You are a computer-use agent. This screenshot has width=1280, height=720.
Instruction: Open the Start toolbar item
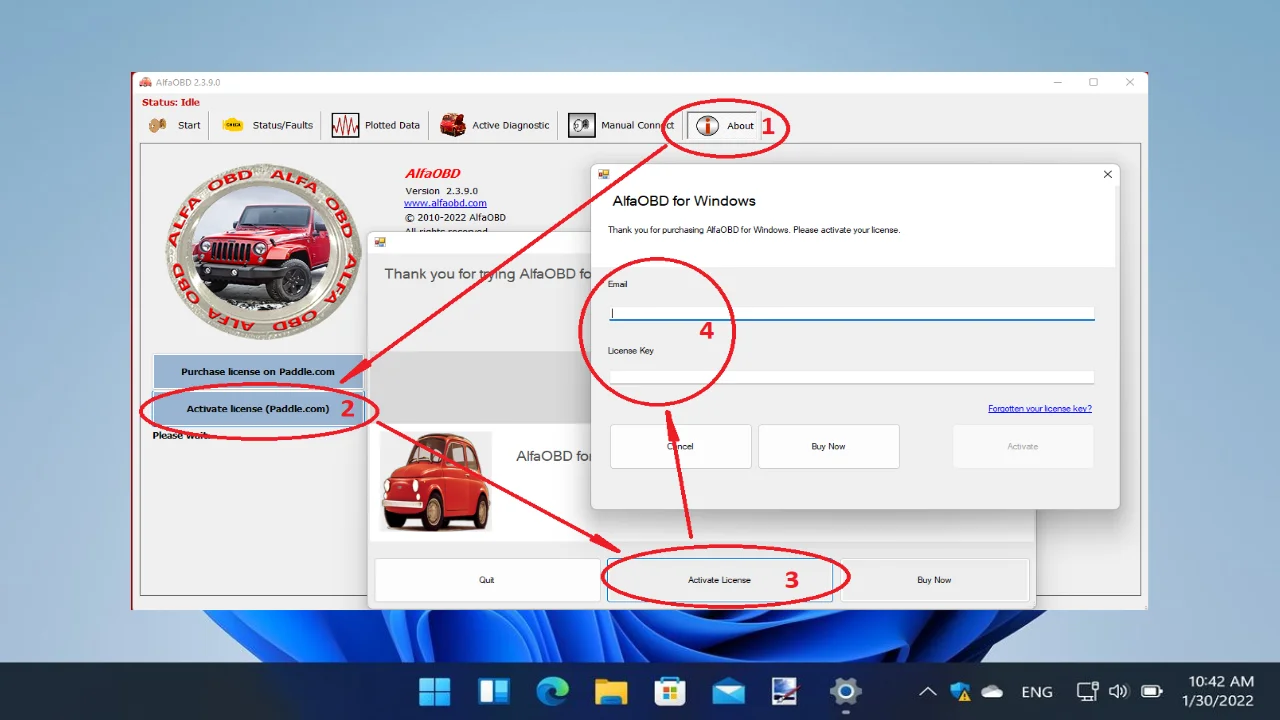click(x=175, y=125)
